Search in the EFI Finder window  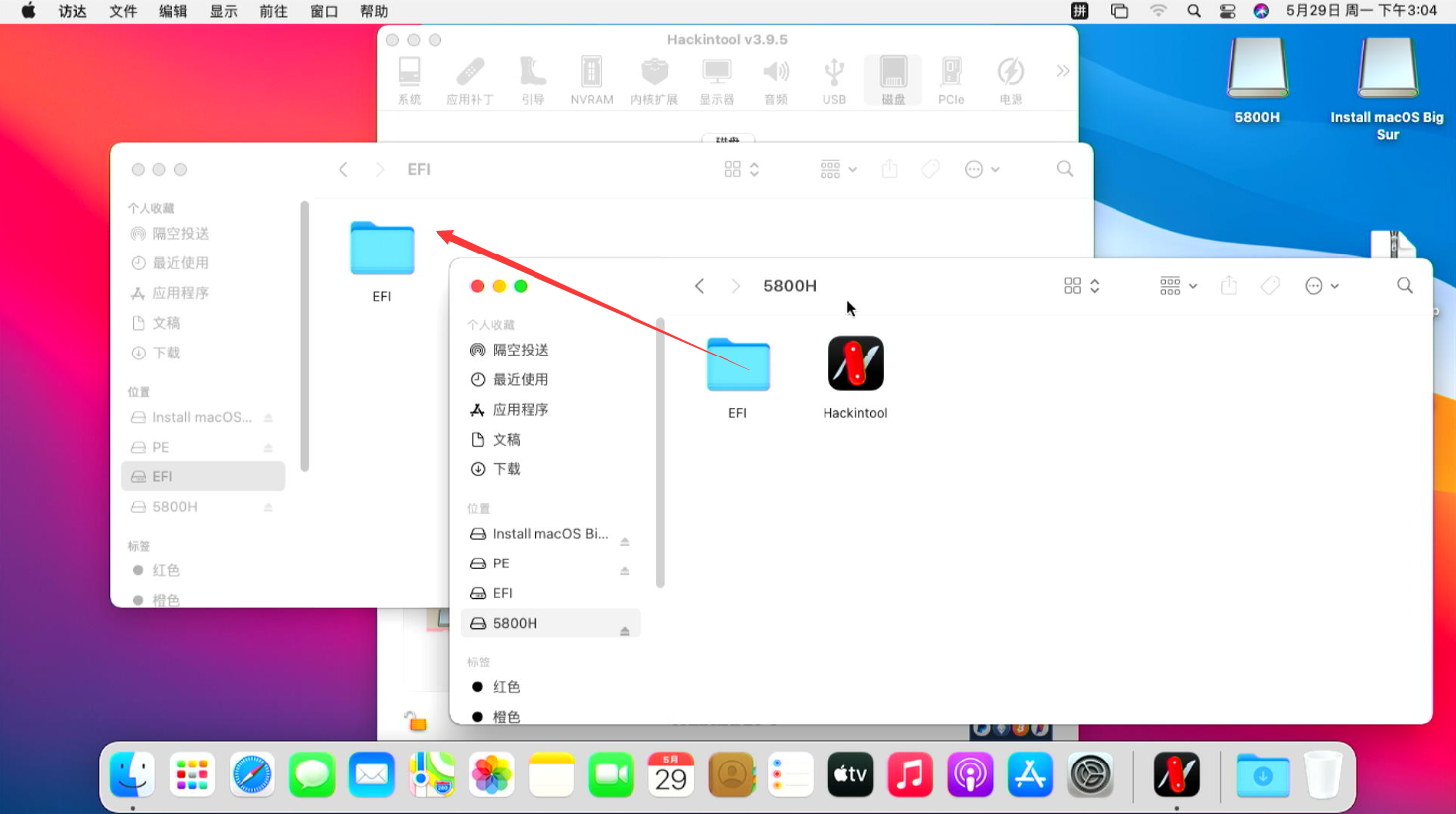point(1065,170)
